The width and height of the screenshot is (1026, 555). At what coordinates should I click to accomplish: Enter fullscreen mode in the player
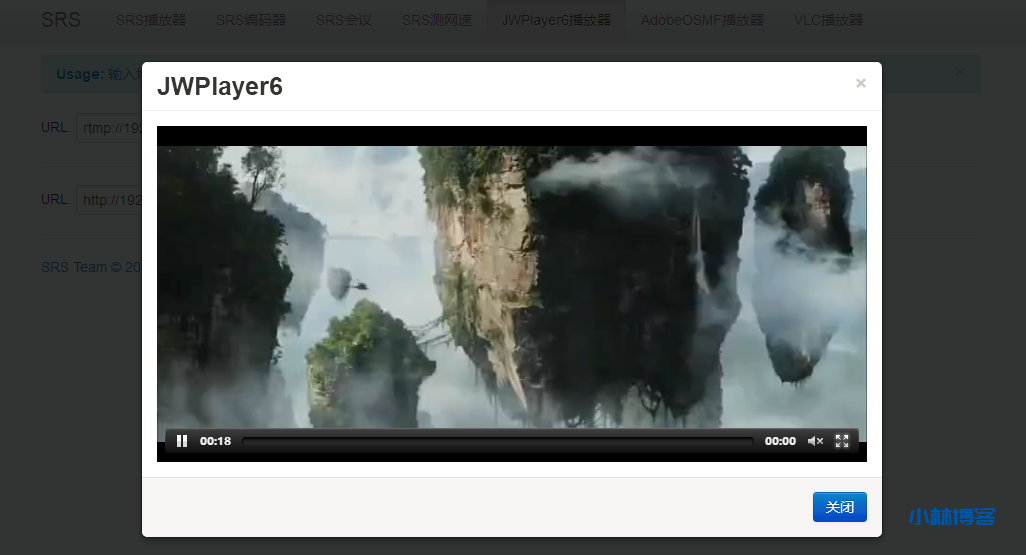(x=842, y=441)
